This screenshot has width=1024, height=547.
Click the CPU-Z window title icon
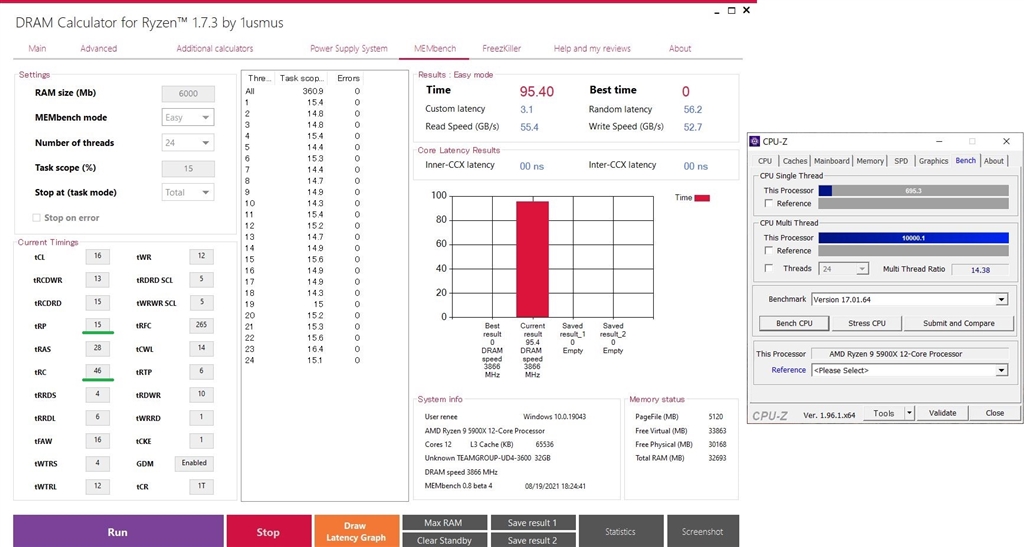[x=755, y=142]
